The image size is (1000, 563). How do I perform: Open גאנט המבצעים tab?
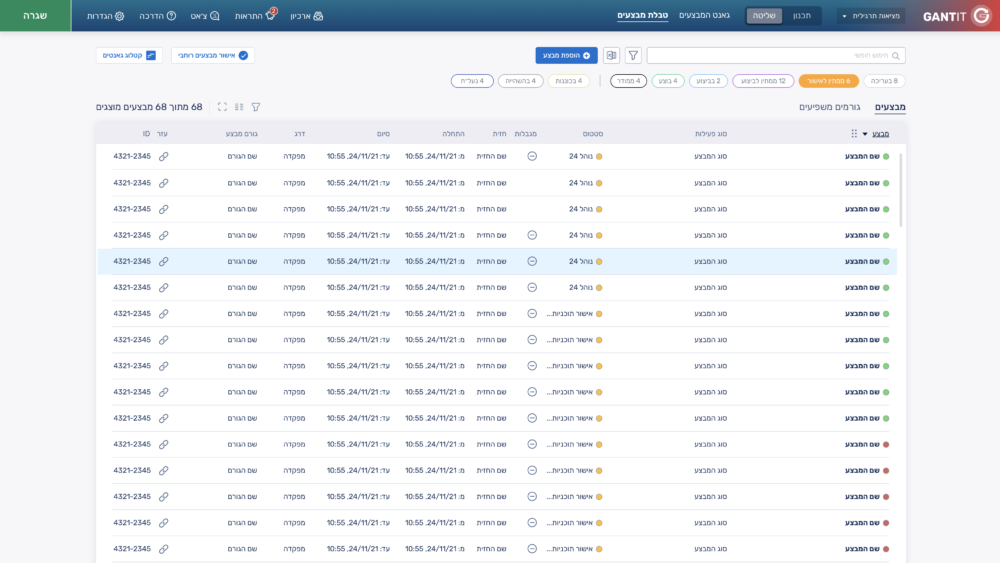[x=704, y=15]
